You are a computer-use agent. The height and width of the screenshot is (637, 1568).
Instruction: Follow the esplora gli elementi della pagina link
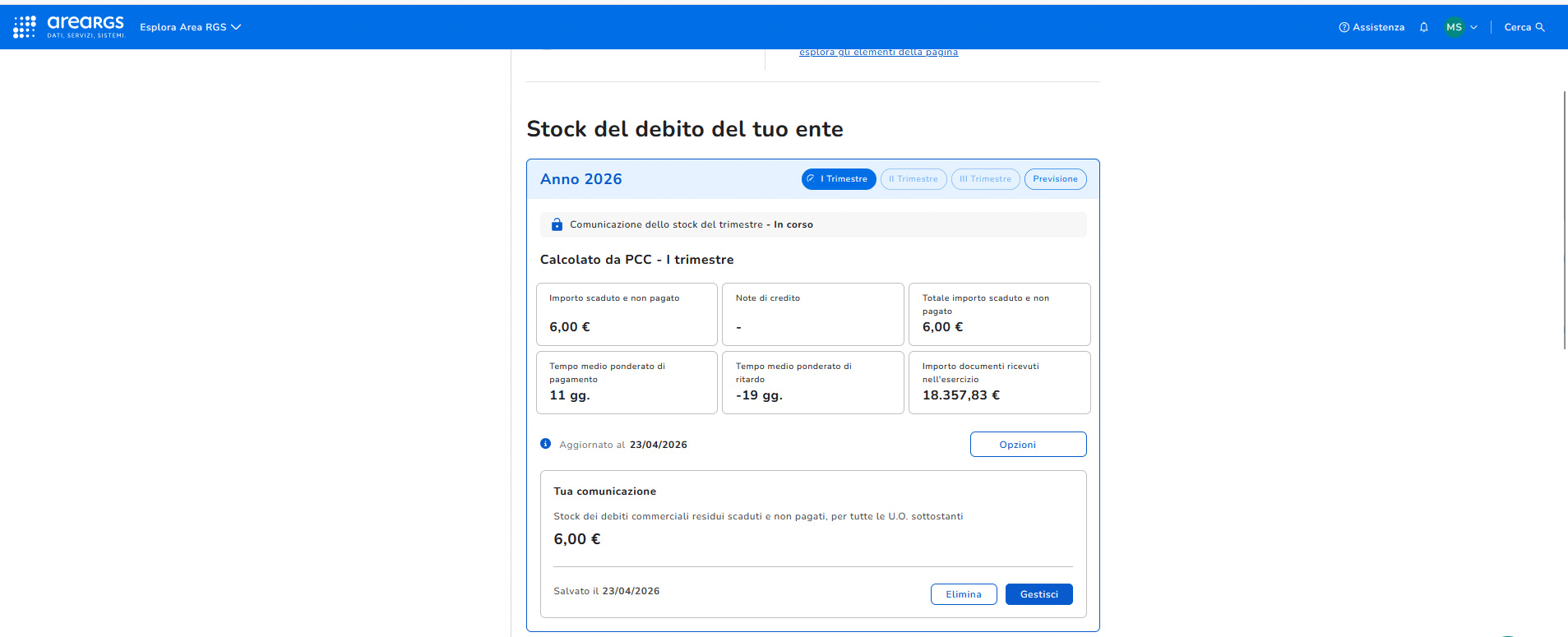click(x=878, y=53)
